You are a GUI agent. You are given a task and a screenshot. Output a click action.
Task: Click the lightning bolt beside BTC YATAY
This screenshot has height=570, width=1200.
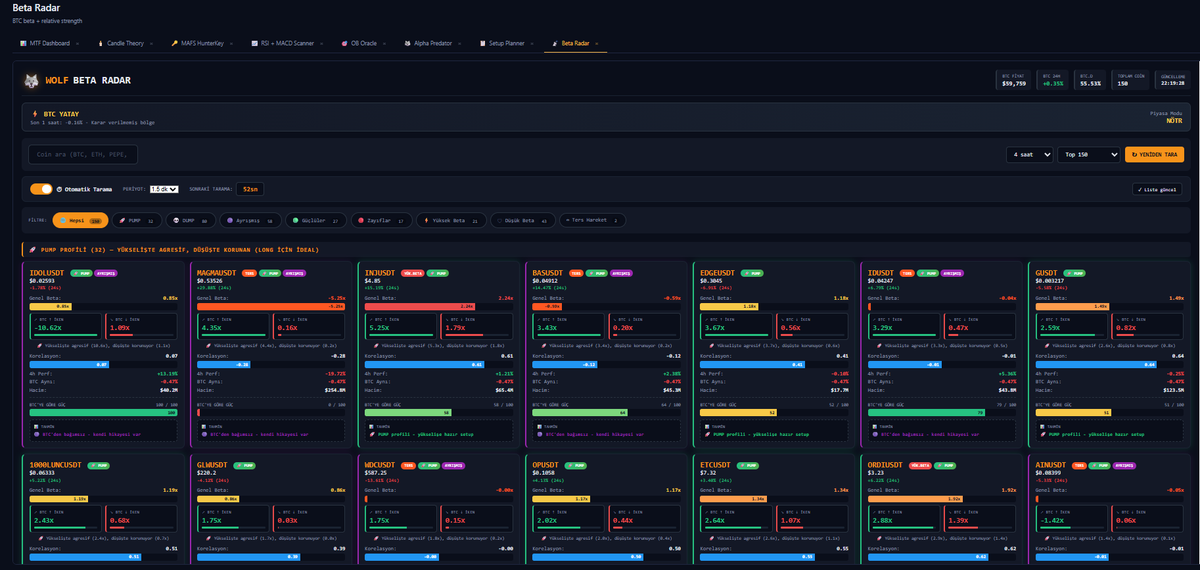pyautogui.click(x=37, y=115)
